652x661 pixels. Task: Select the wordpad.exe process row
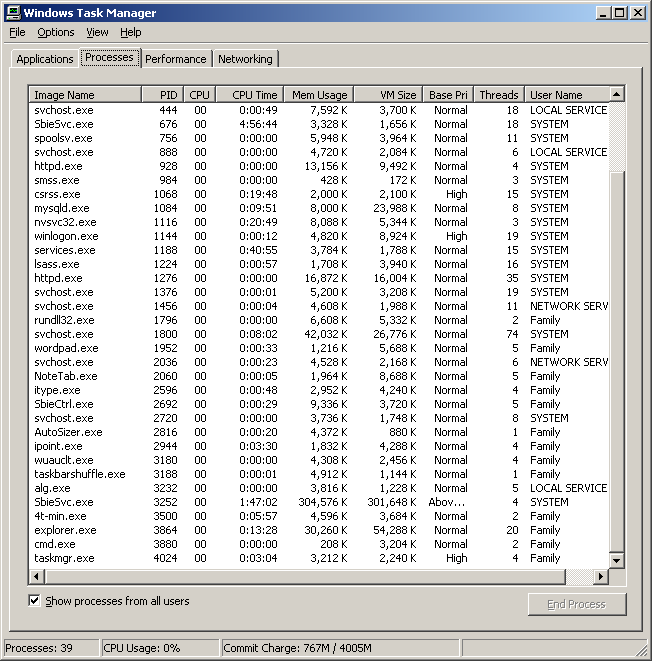pyautogui.click(x=319, y=348)
